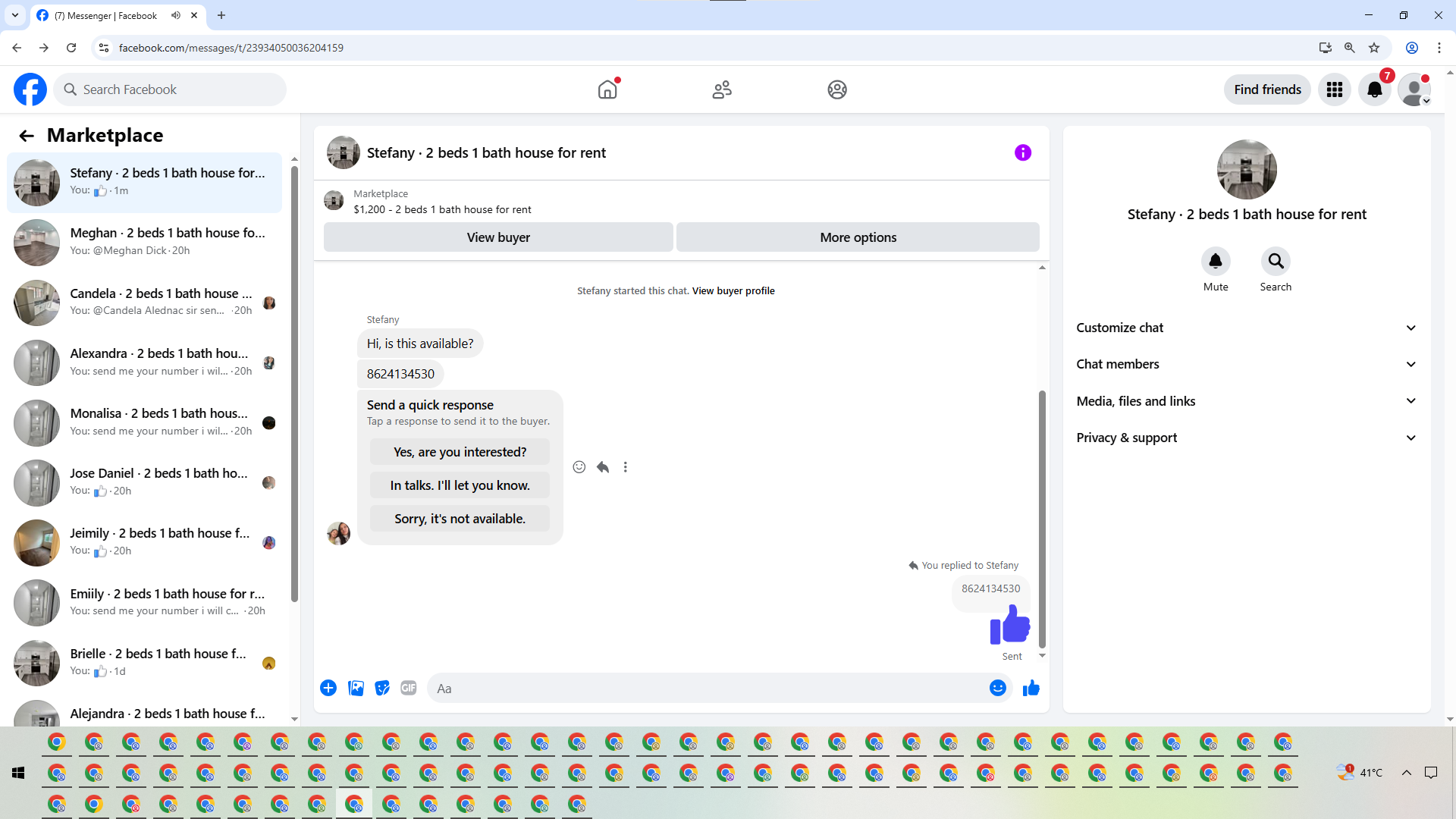The width and height of the screenshot is (1456, 819).
Task: Open the Windows Start menu
Action: [18, 773]
